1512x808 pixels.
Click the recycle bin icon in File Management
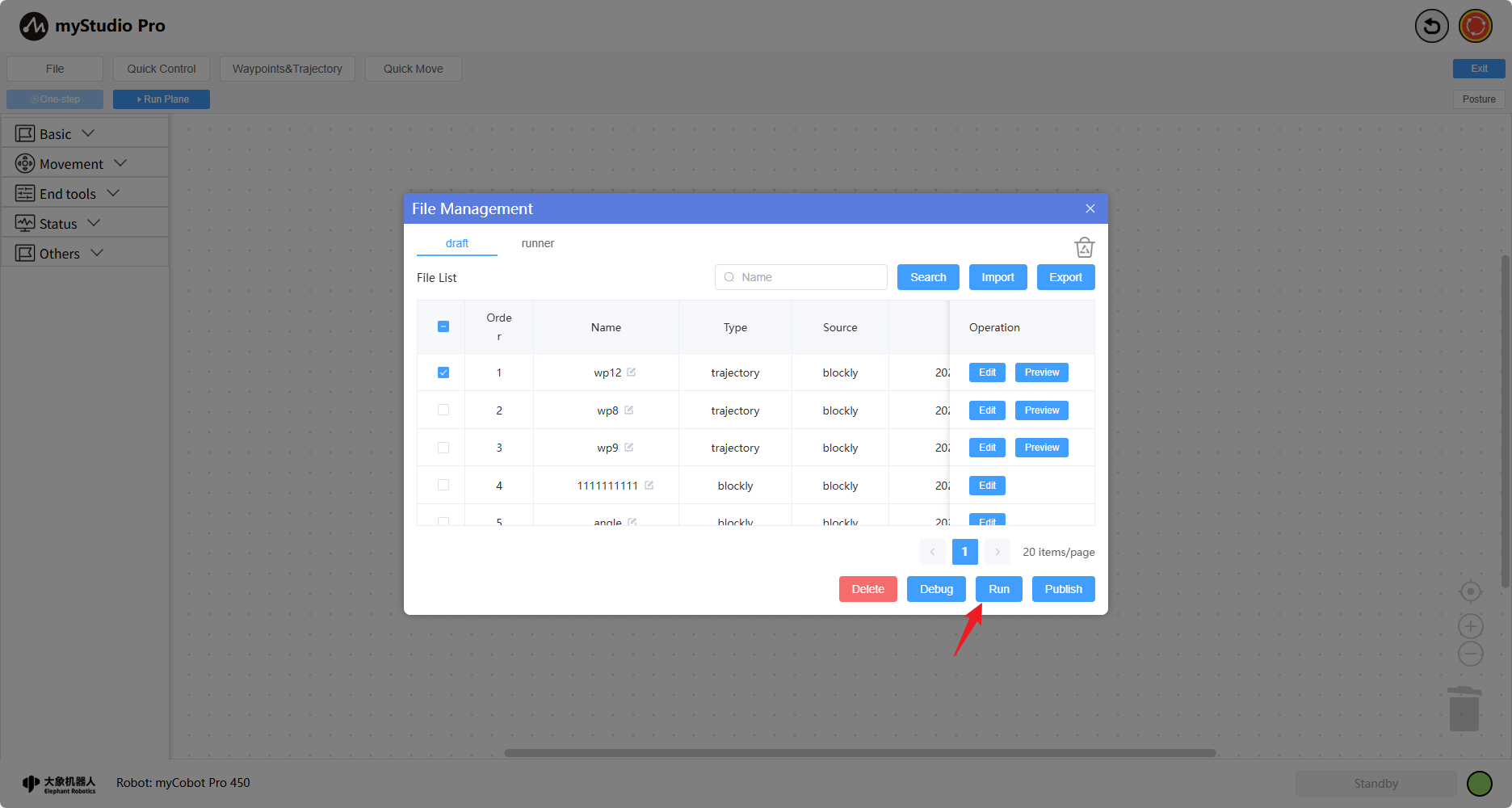pos(1084,247)
